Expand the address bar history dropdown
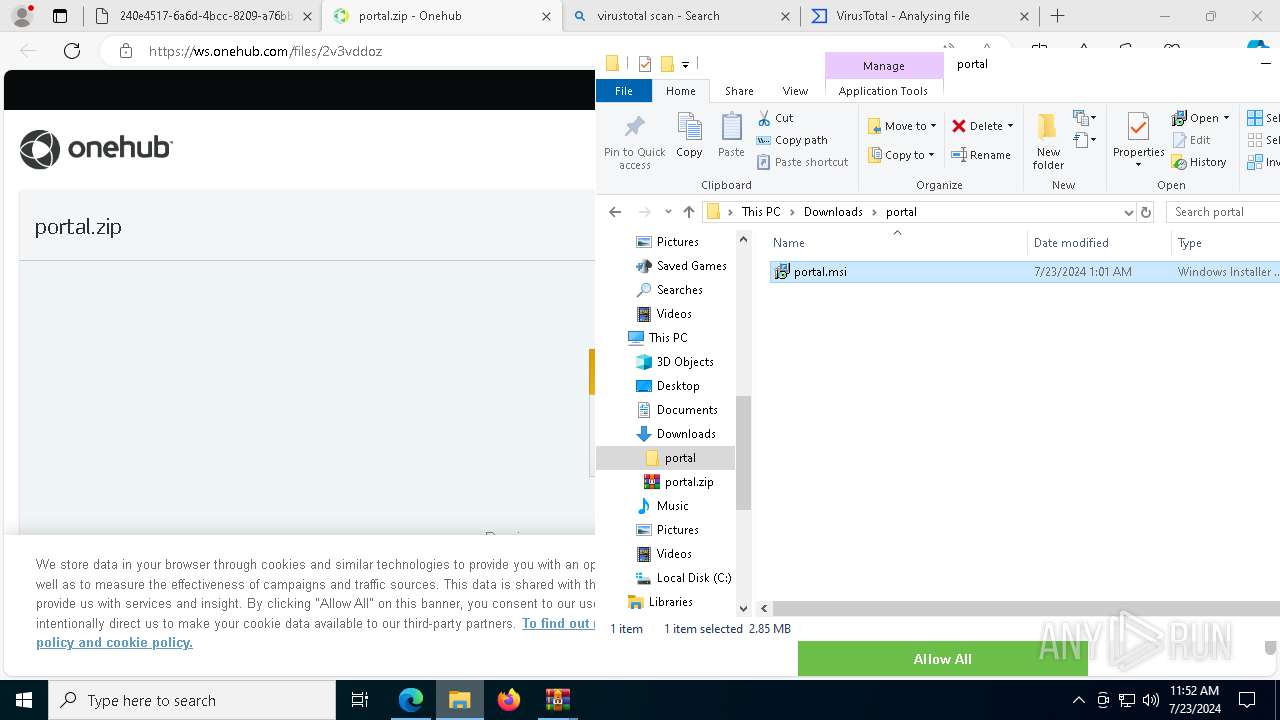 tap(1128, 212)
